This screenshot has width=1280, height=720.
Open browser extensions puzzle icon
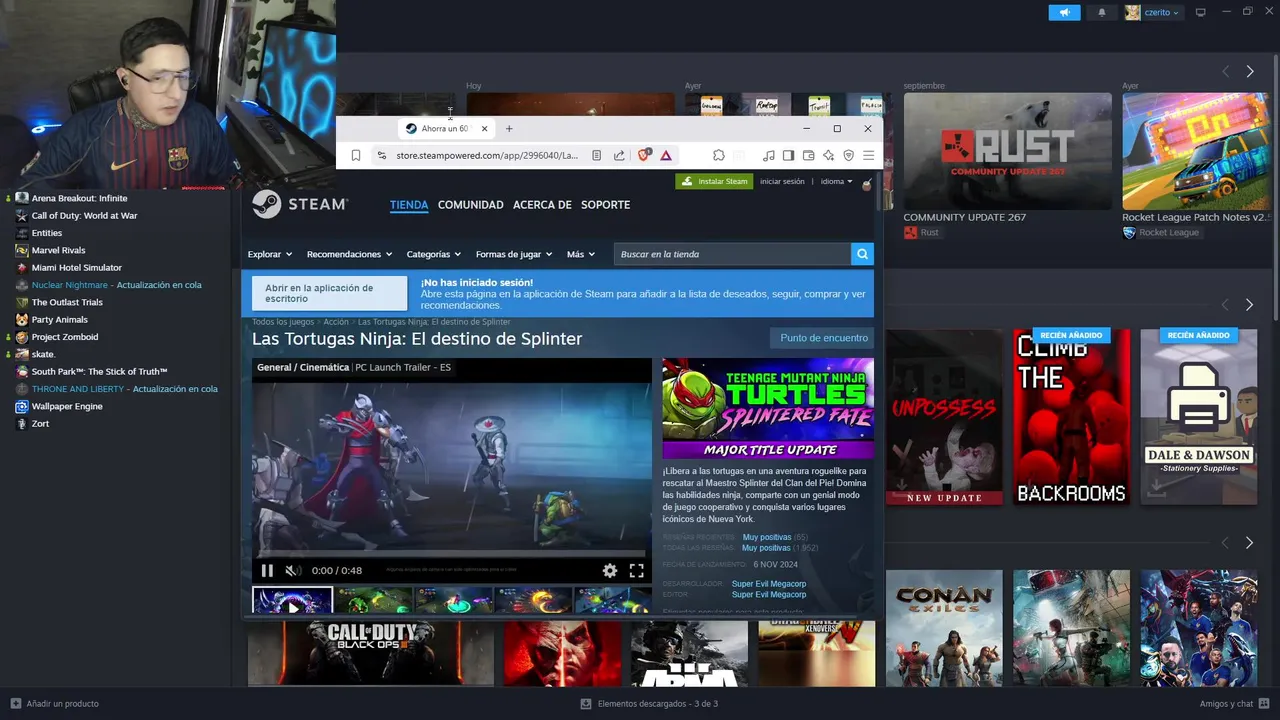point(718,155)
